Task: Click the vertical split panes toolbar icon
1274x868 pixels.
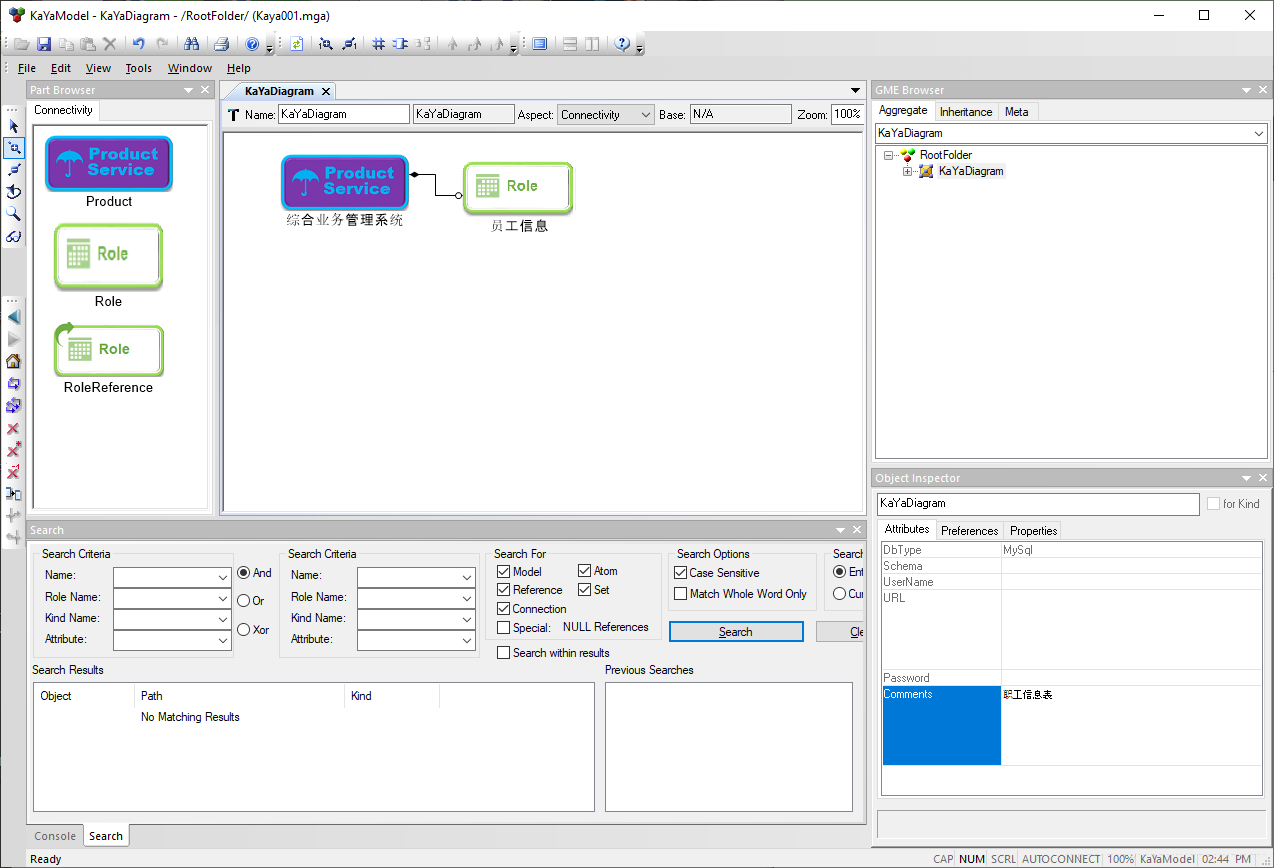Action: click(592, 44)
